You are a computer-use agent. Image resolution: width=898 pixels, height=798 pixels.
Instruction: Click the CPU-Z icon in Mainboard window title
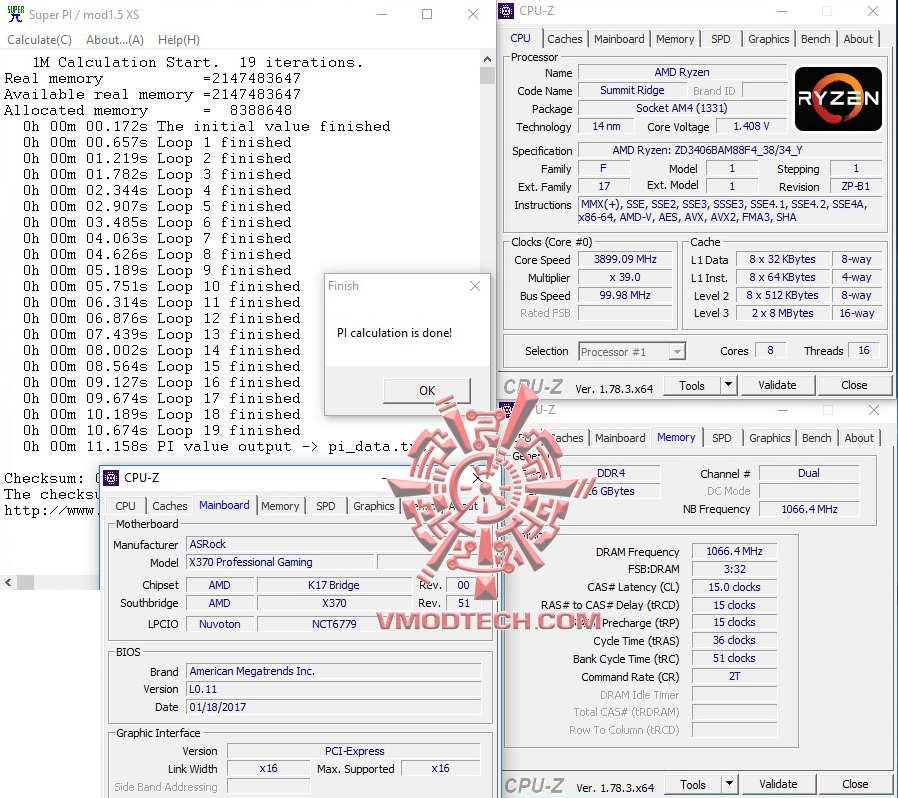[x=111, y=477]
